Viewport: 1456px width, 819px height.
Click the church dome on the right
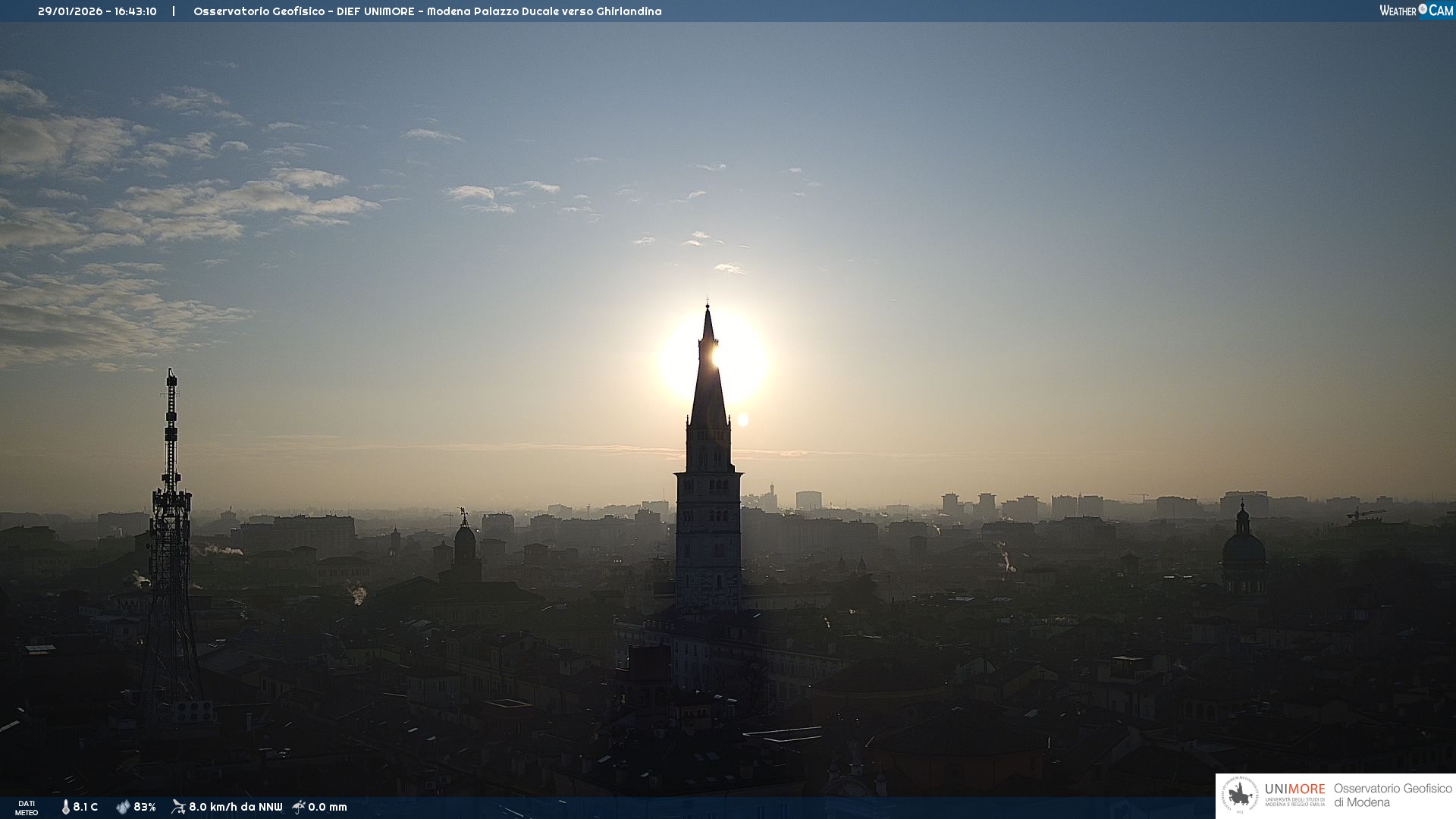click(x=1244, y=548)
